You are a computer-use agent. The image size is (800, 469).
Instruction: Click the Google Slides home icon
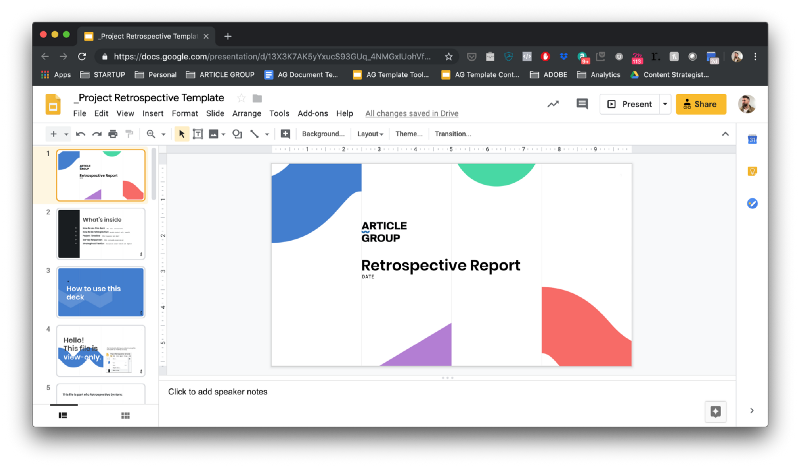(53, 104)
